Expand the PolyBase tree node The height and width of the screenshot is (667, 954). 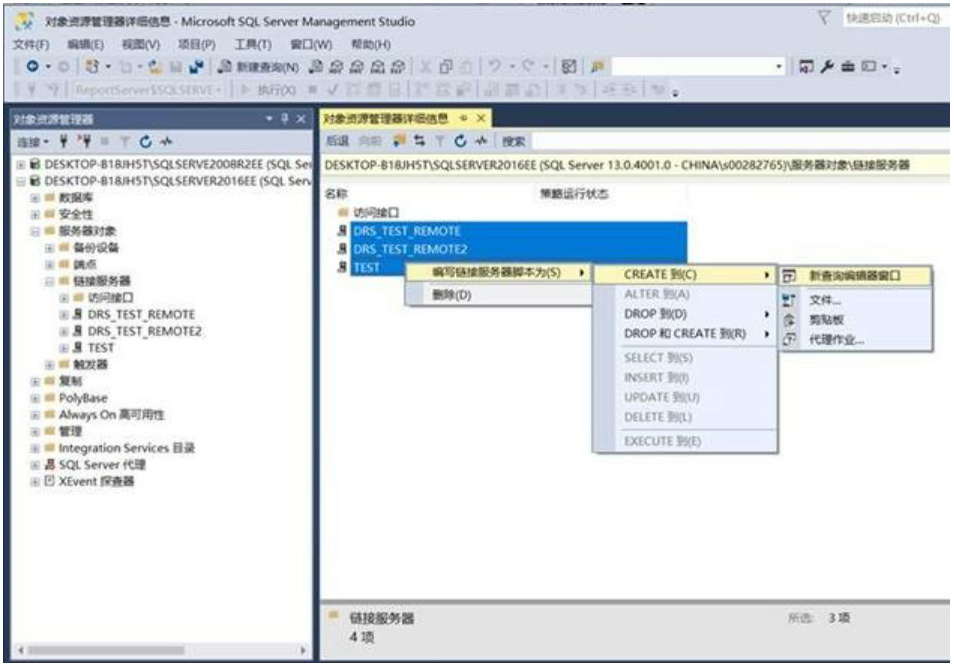(x=35, y=398)
